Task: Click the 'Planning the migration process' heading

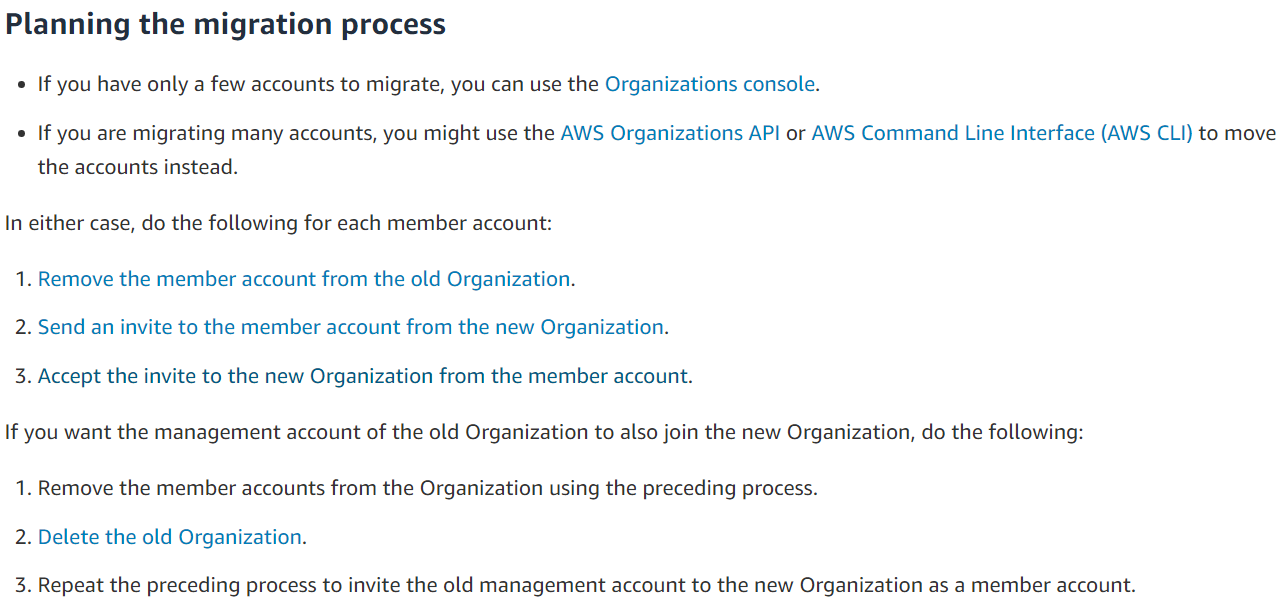Action: point(225,24)
